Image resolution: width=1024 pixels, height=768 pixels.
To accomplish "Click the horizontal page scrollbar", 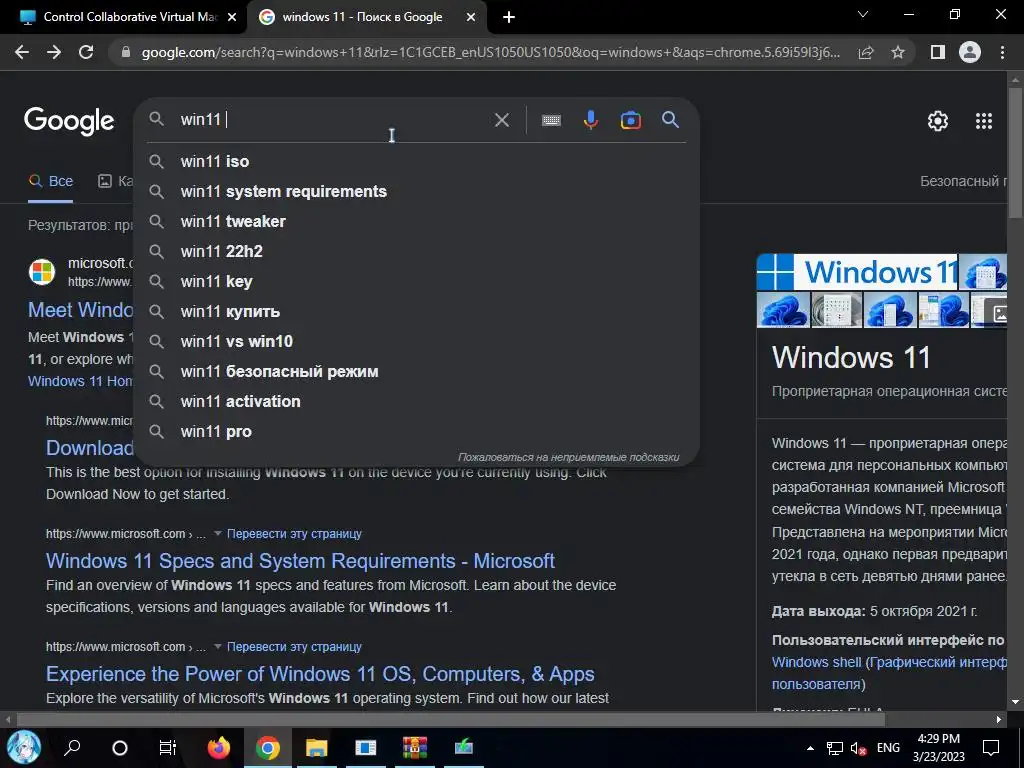I will click(x=451, y=719).
